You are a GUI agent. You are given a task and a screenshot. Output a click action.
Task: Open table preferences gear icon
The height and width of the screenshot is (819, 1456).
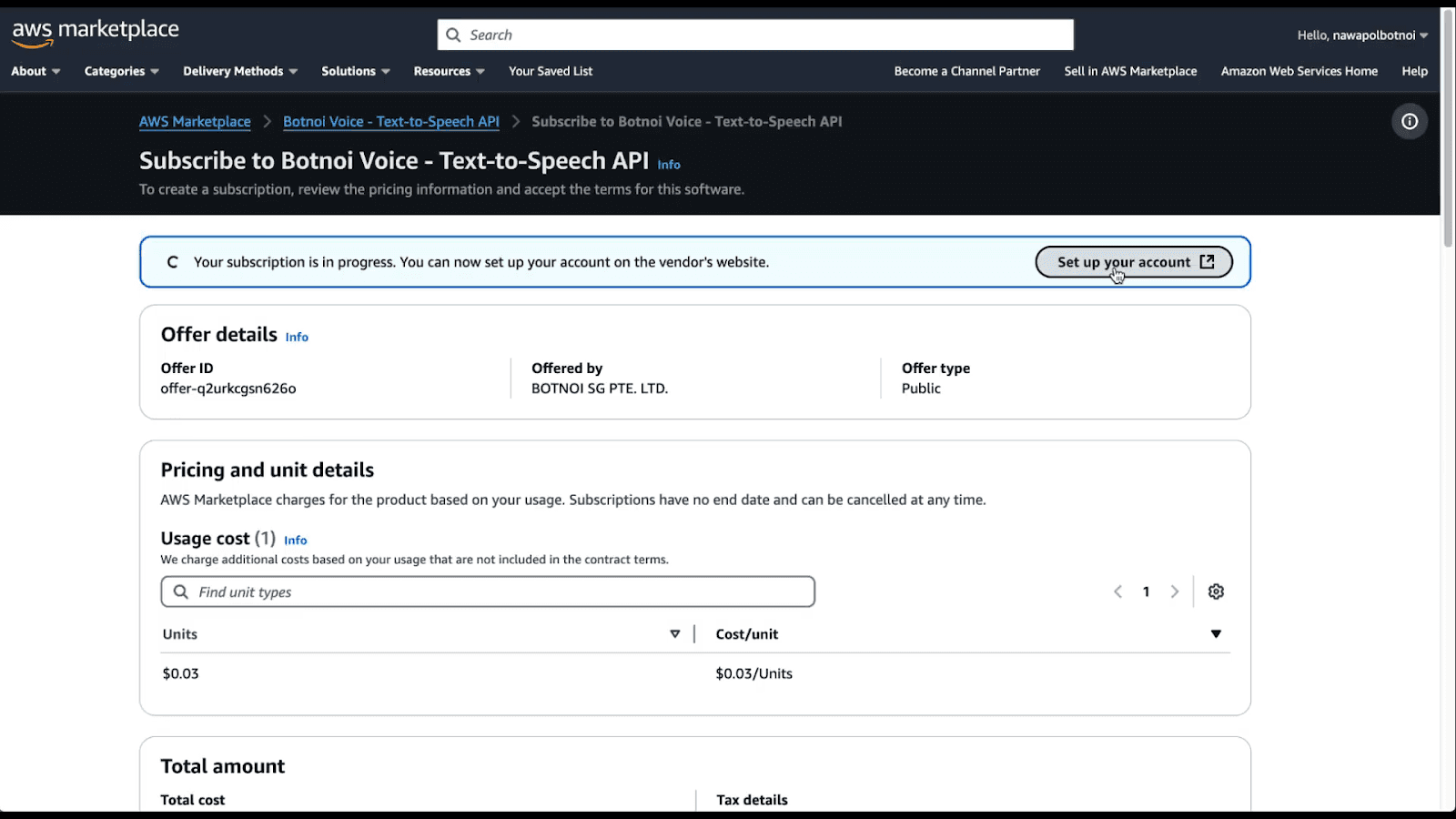(1216, 591)
